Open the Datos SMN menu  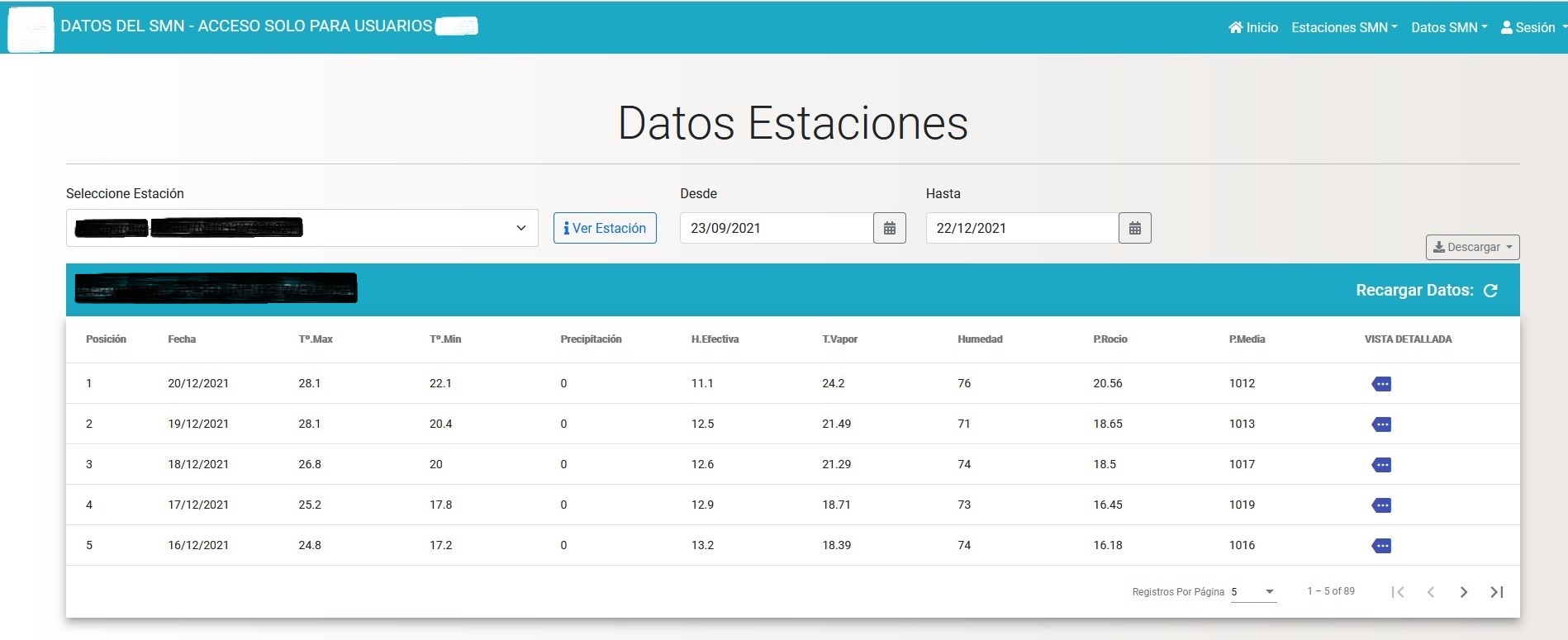pyautogui.click(x=1448, y=27)
